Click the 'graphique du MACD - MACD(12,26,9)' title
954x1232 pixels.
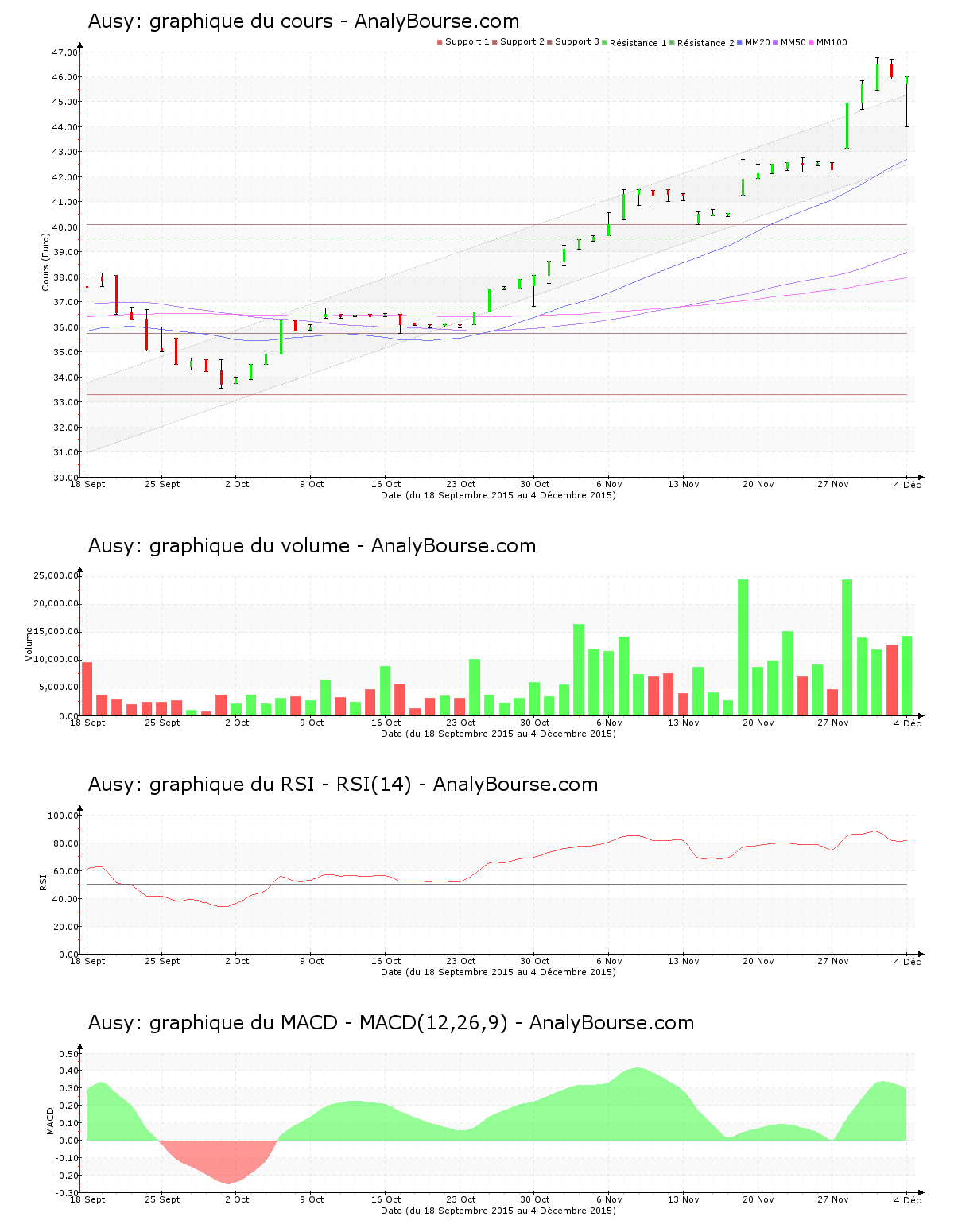click(x=328, y=1023)
